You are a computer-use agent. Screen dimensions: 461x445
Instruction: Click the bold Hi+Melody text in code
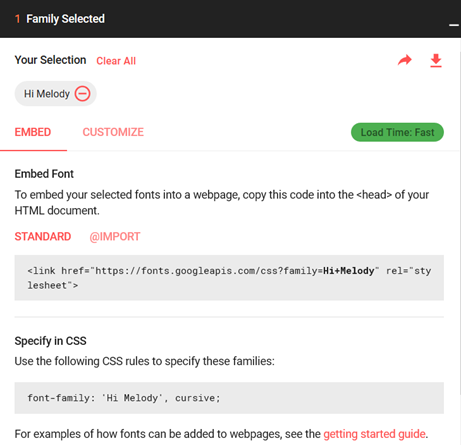tap(349, 270)
